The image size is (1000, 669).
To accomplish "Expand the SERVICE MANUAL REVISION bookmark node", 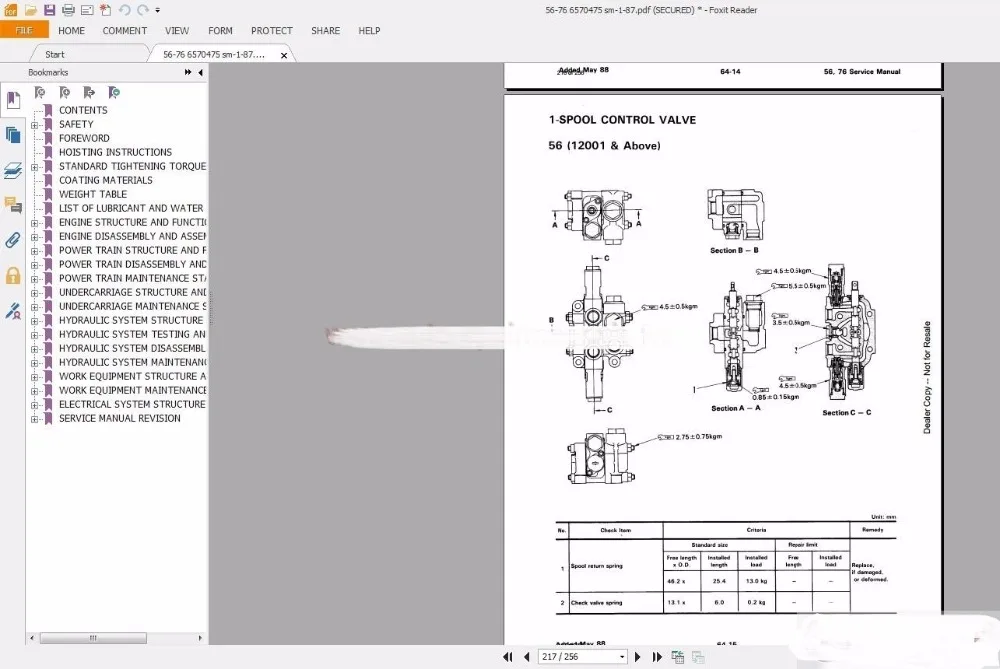I will click(34, 419).
